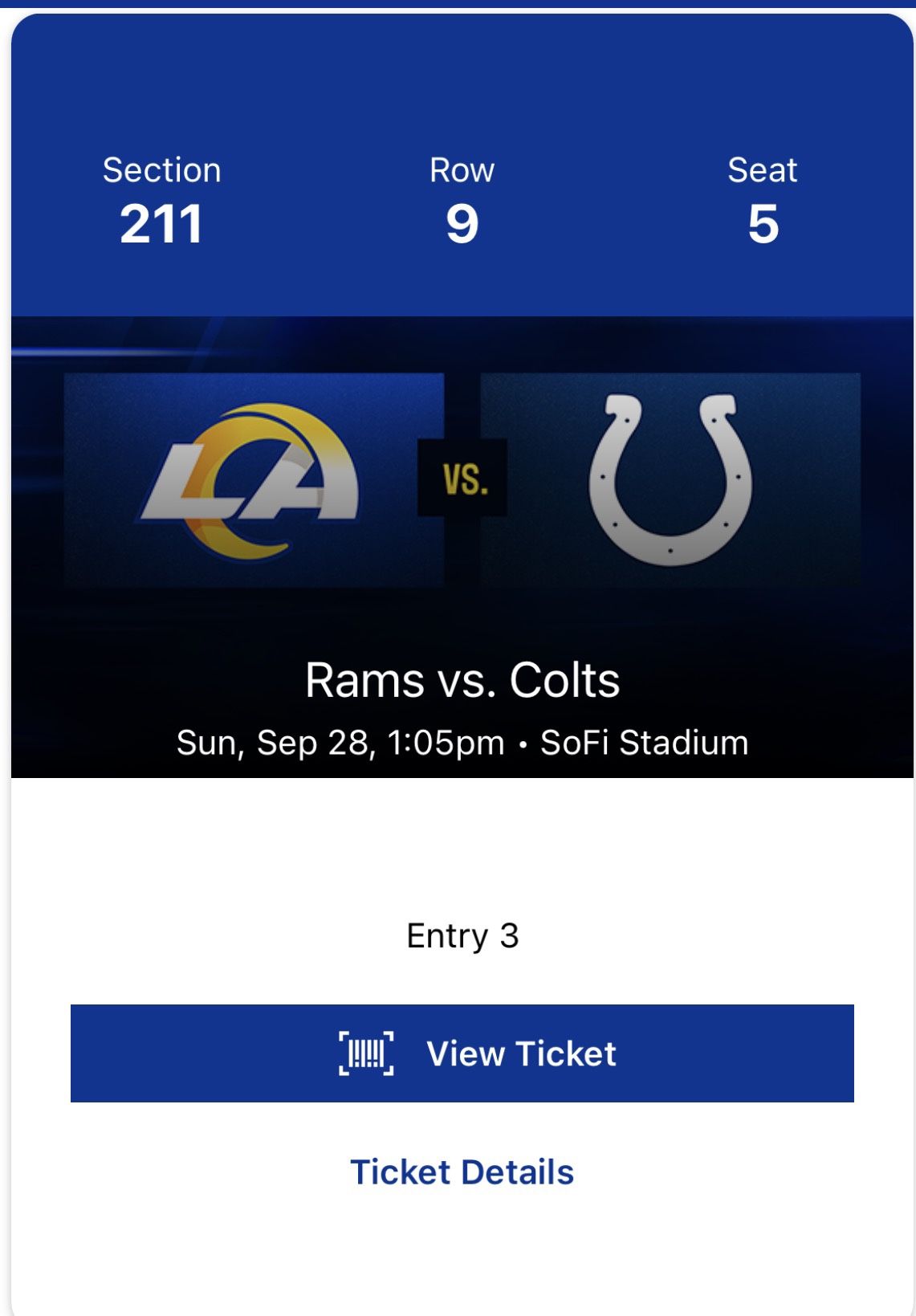Open the View Ticket button
This screenshot has width=916, height=1316.
[x=462, y=1053]
